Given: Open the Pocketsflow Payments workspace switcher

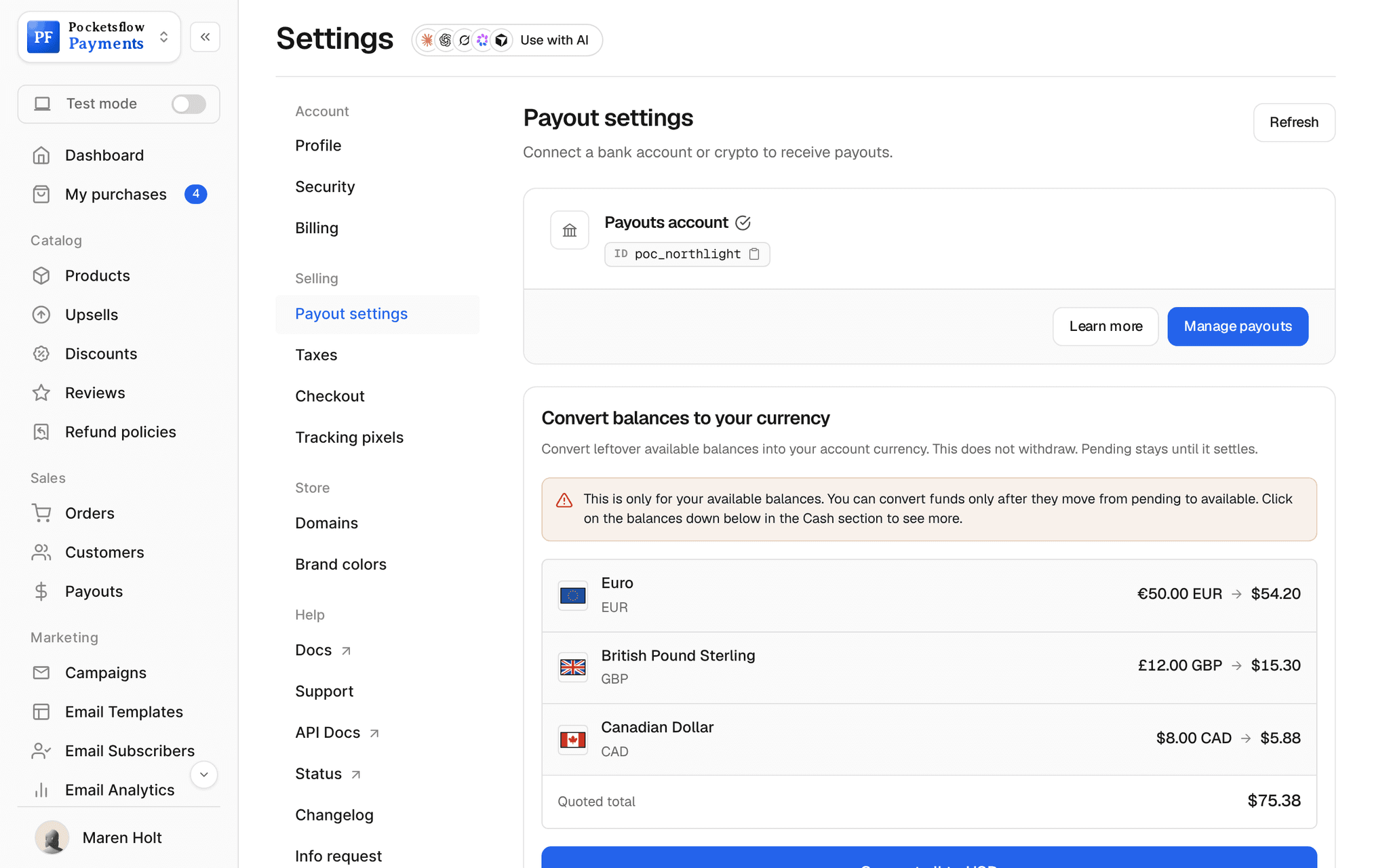Looking at the screenshot, I should tap(99, 37).
